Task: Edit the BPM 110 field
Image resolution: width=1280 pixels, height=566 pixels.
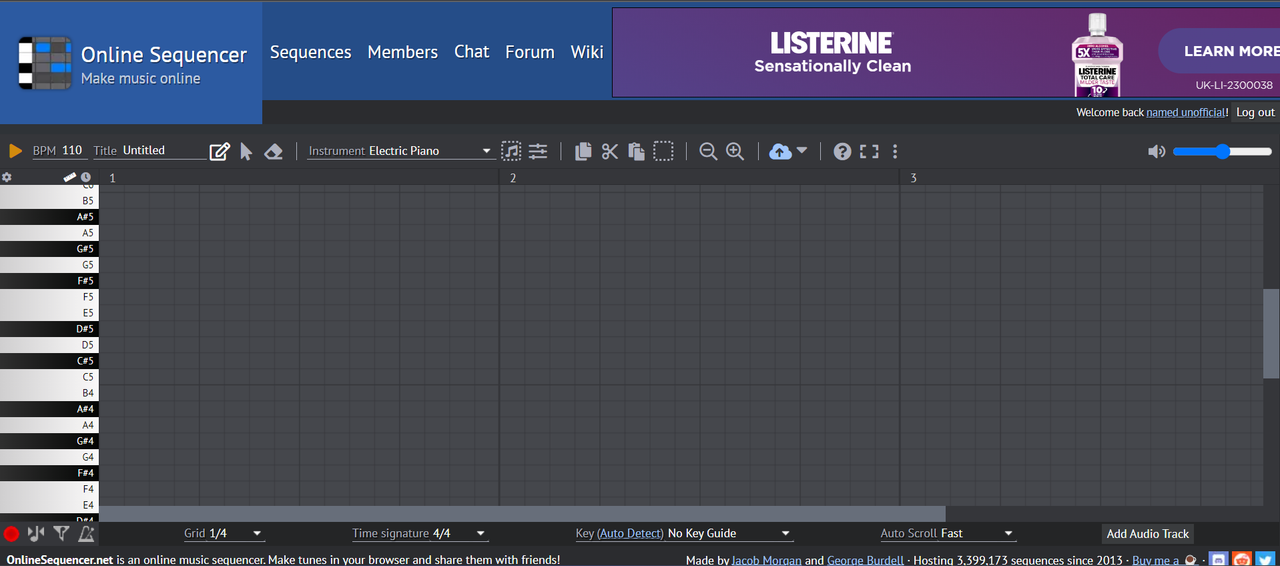Action: (x=58, y=151)
